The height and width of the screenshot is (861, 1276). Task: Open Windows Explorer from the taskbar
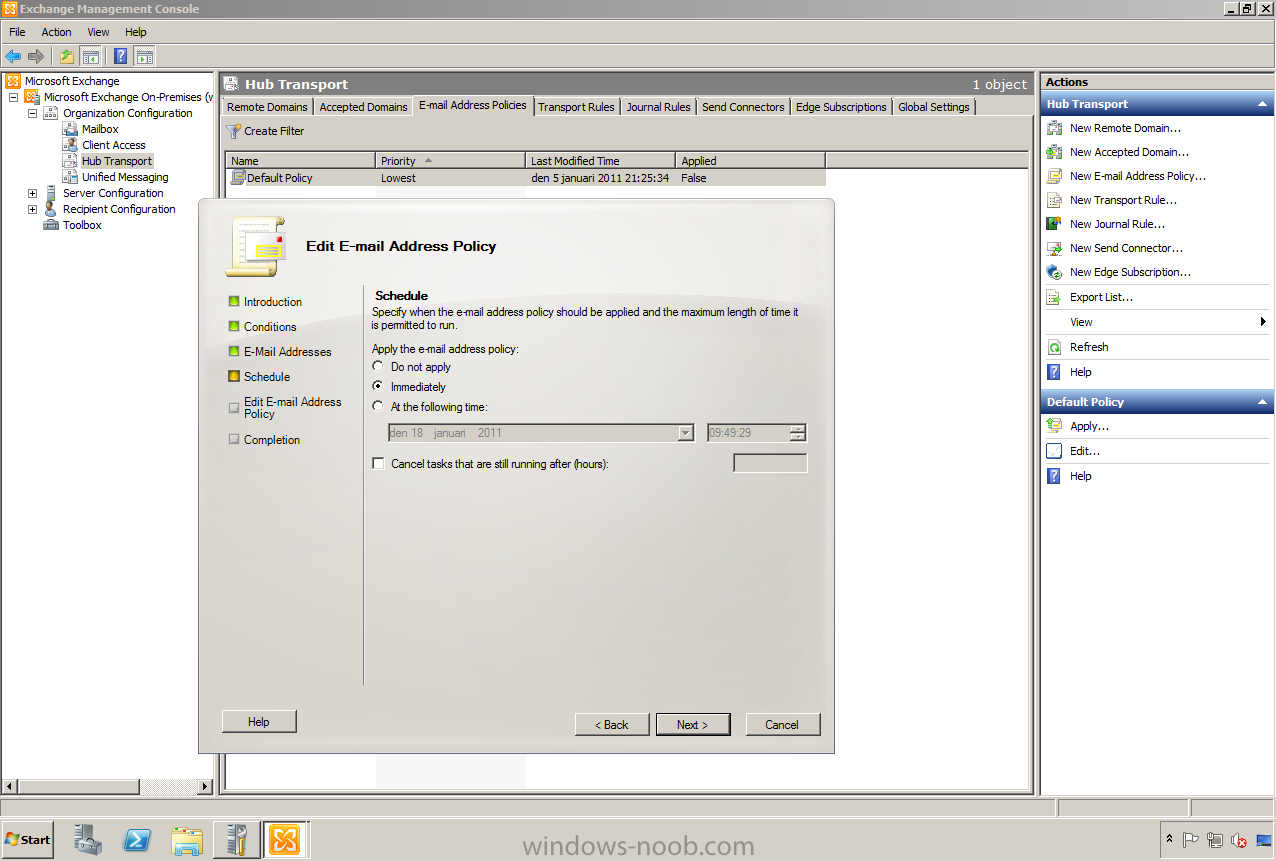coord(186,839)
